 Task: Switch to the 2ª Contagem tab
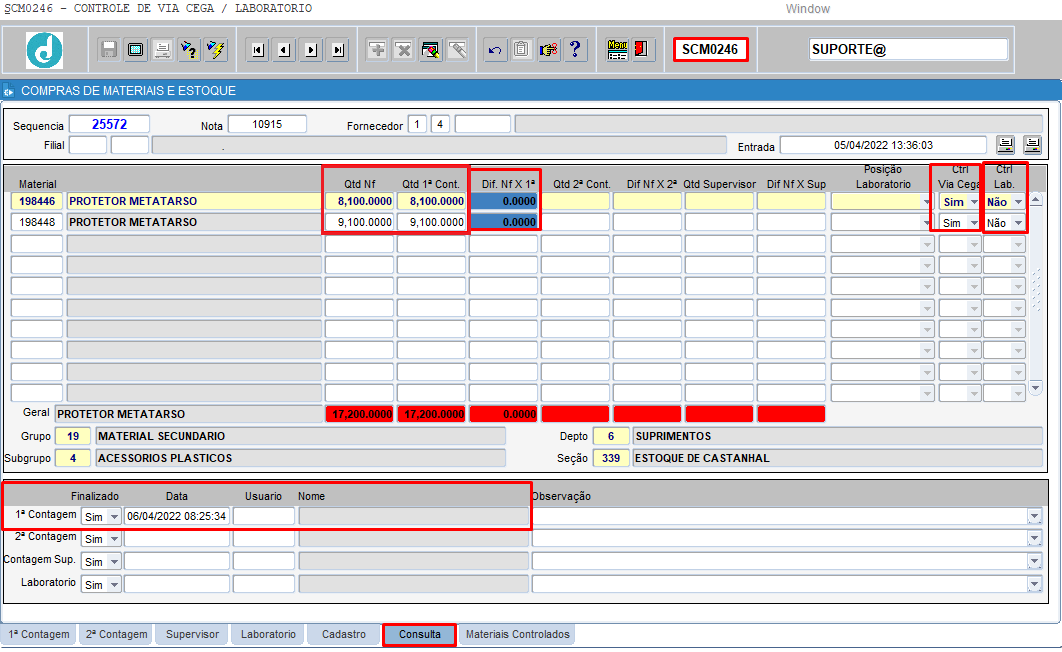click(x=116, y=634)
